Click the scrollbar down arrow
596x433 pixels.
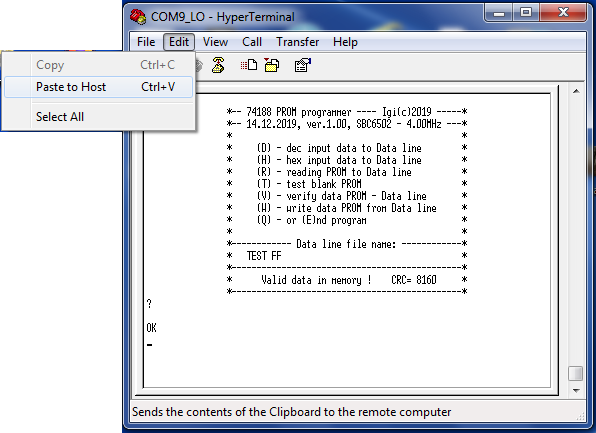coord(576,390)
